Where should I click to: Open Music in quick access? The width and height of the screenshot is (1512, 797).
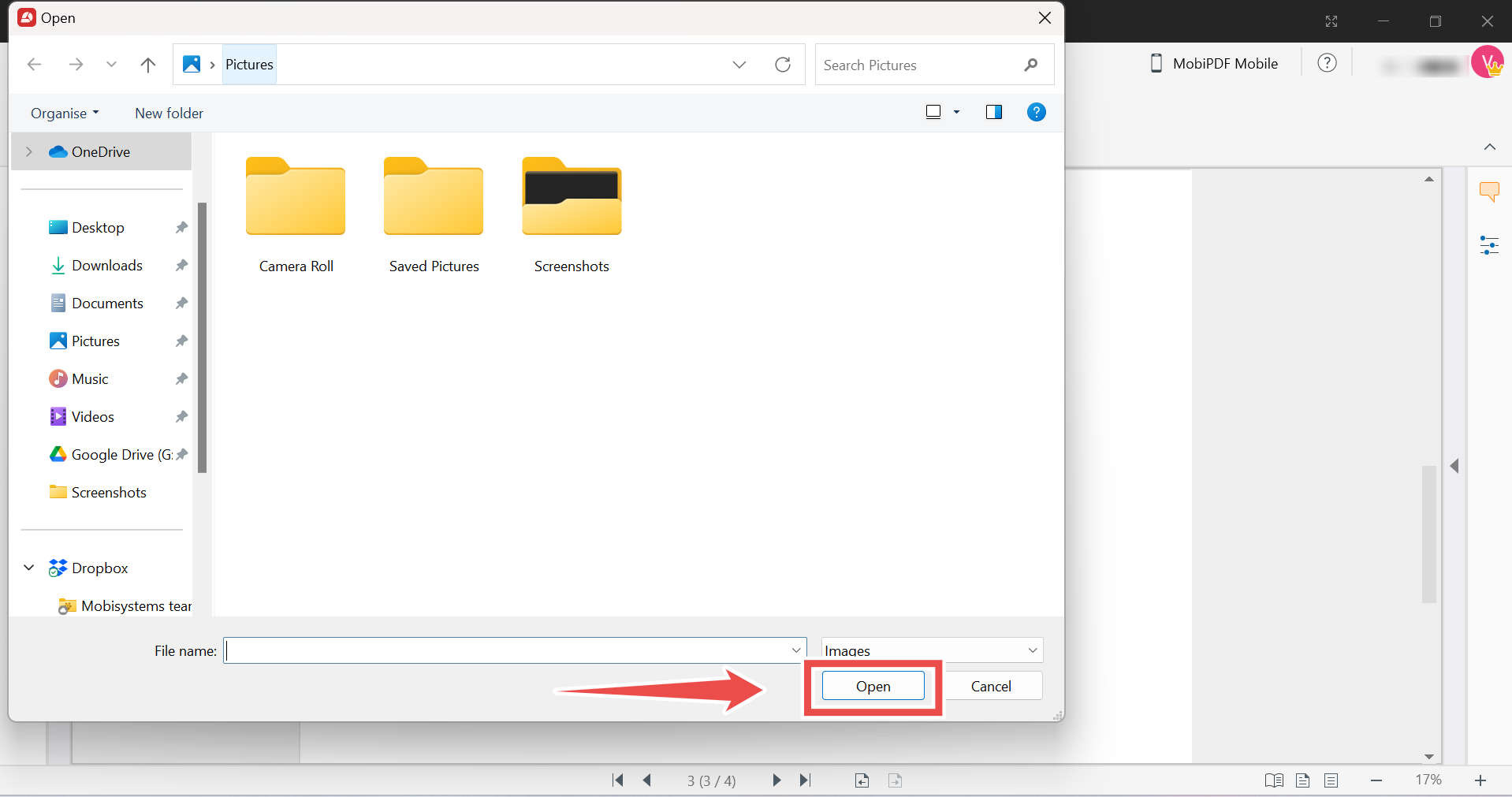tap(90, 378)
